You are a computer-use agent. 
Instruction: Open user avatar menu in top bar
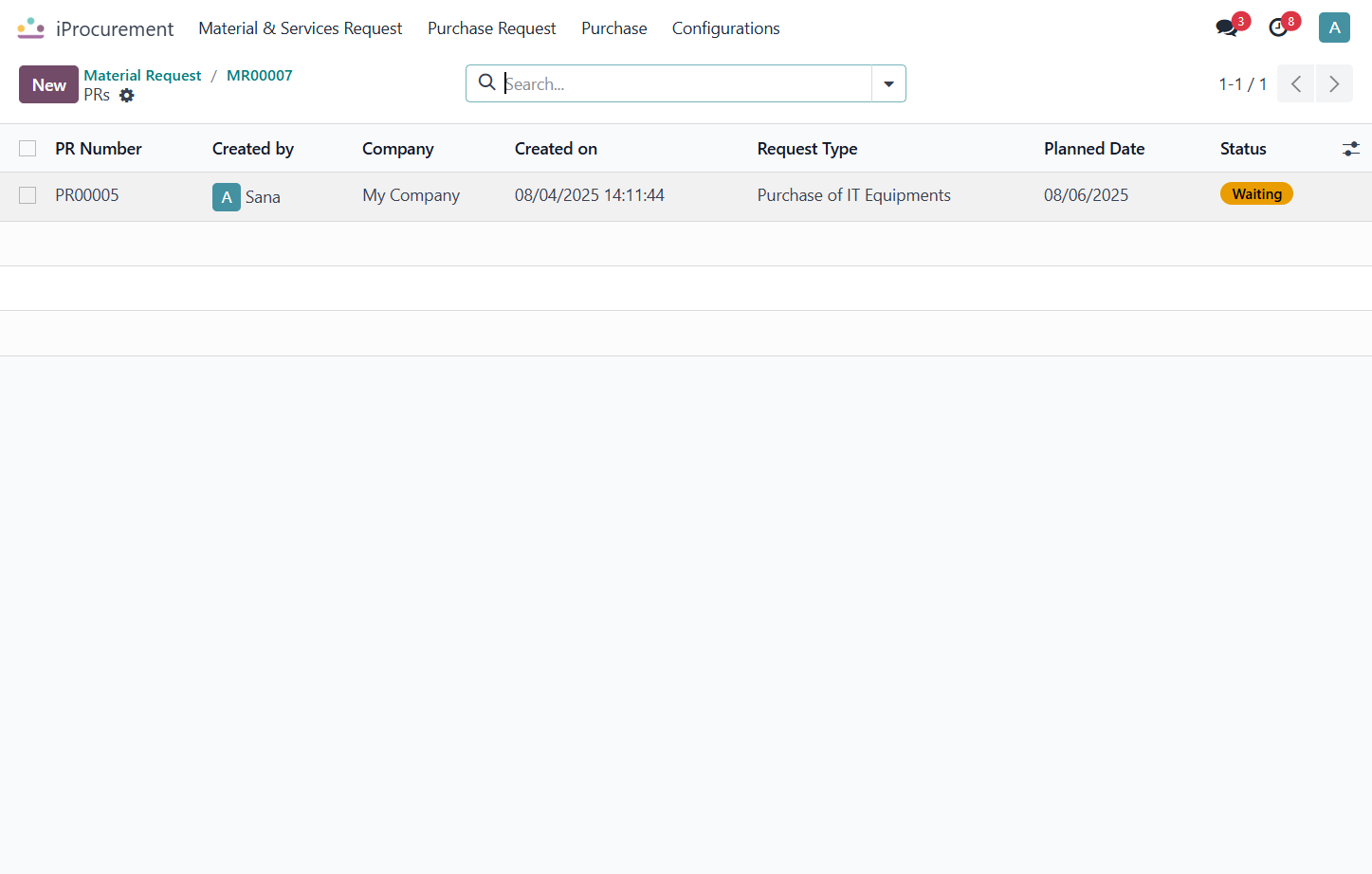tap(1334, 27)
